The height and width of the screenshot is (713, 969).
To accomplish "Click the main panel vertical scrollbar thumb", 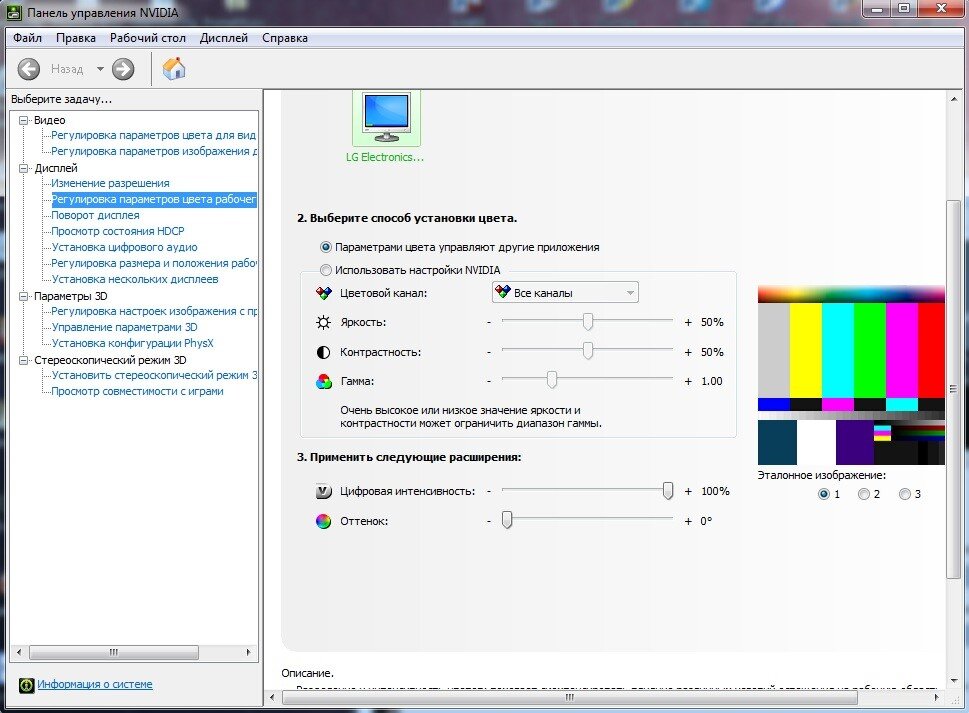I will 954,389.
